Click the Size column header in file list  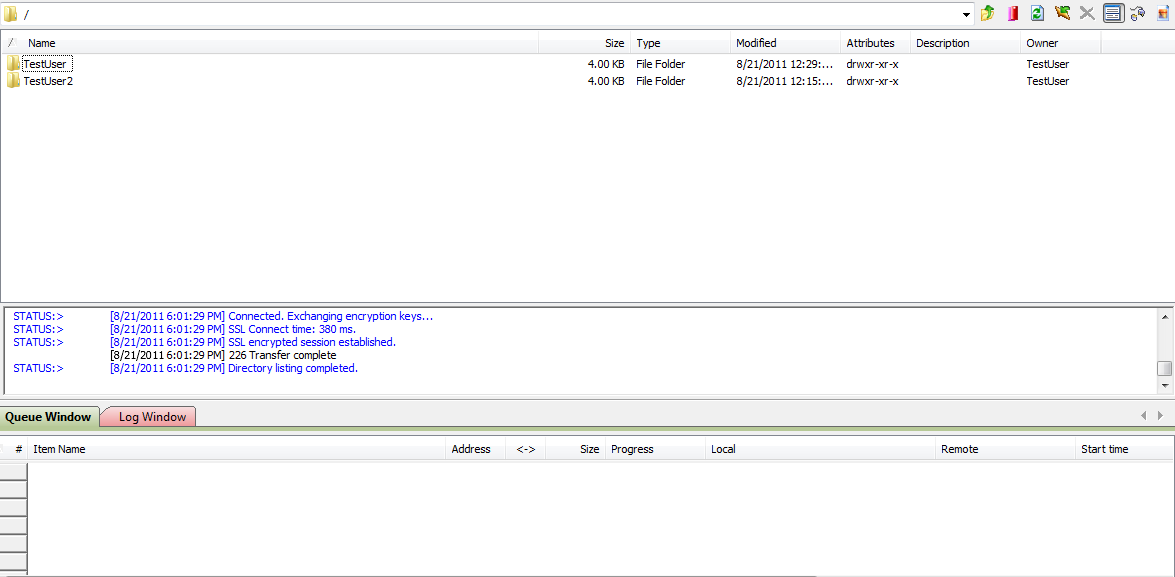tap(614, 43)
